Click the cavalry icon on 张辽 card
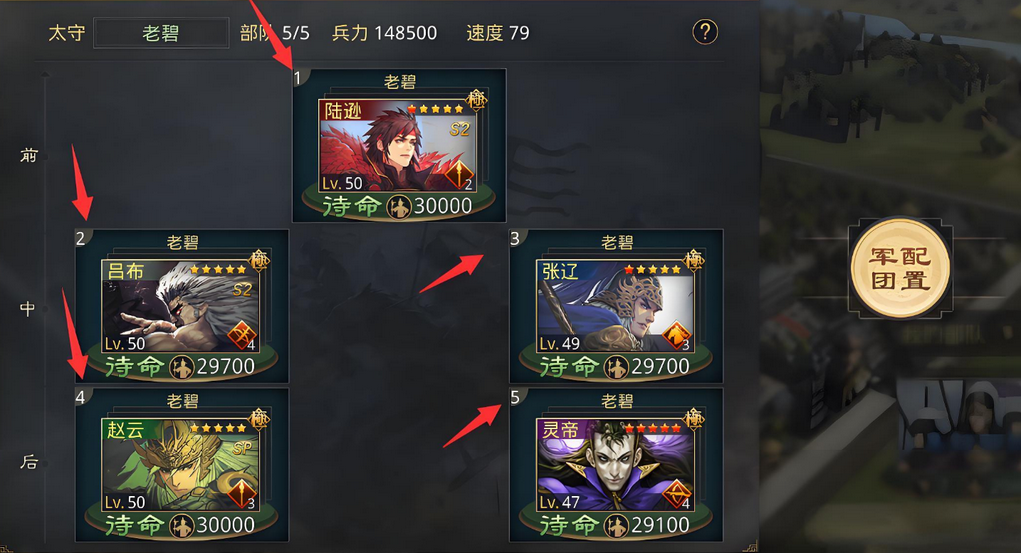This screenshot has height=553, width=1021. 676,335
